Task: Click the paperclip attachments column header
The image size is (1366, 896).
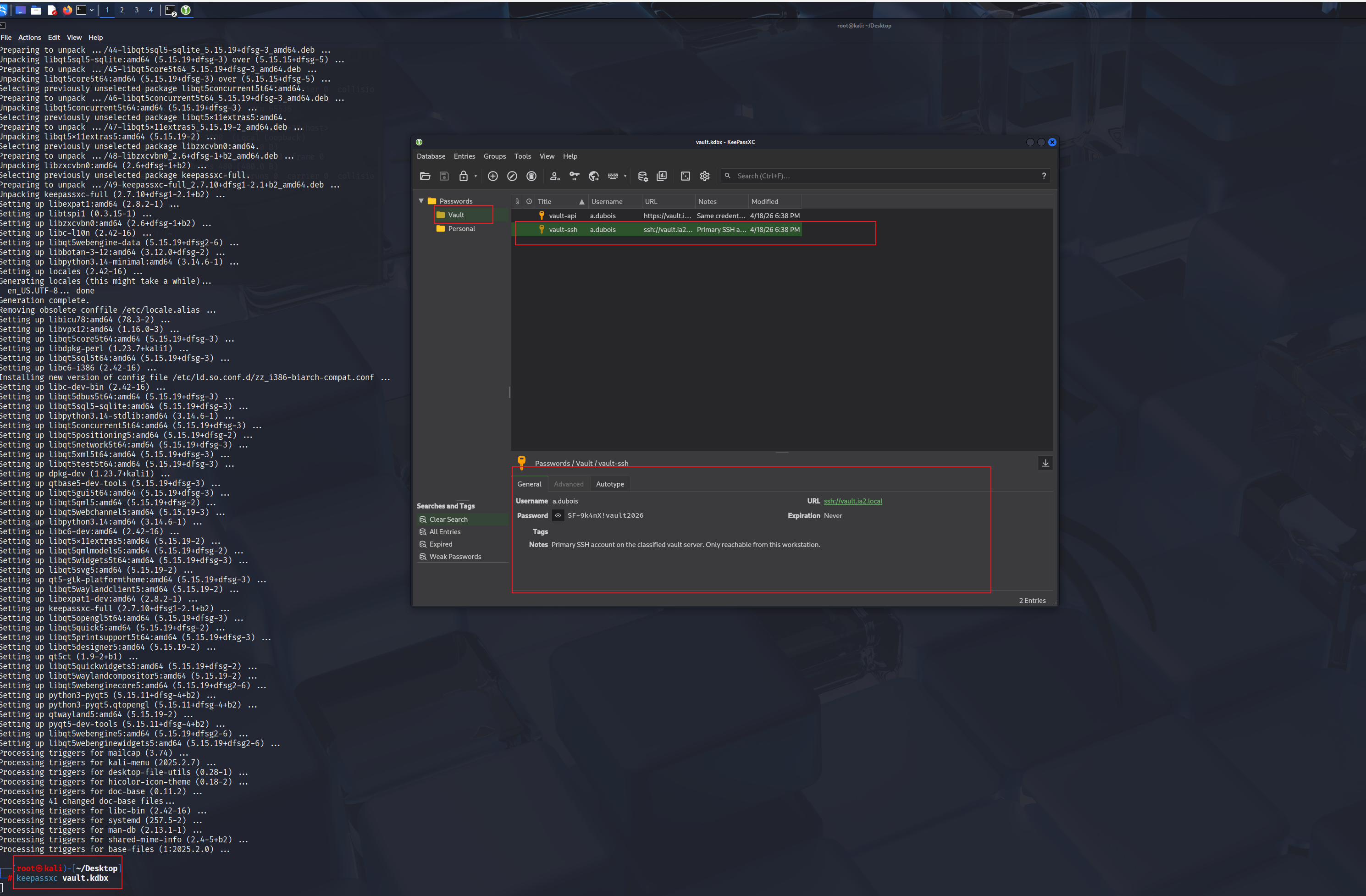Action: [x=517, y=201]
